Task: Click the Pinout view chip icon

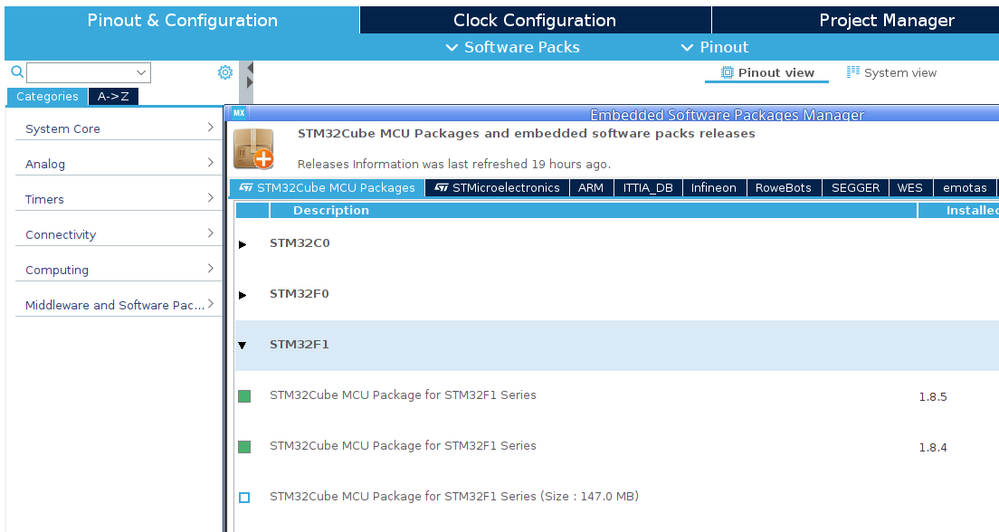Action: click(x=727, y=73)
